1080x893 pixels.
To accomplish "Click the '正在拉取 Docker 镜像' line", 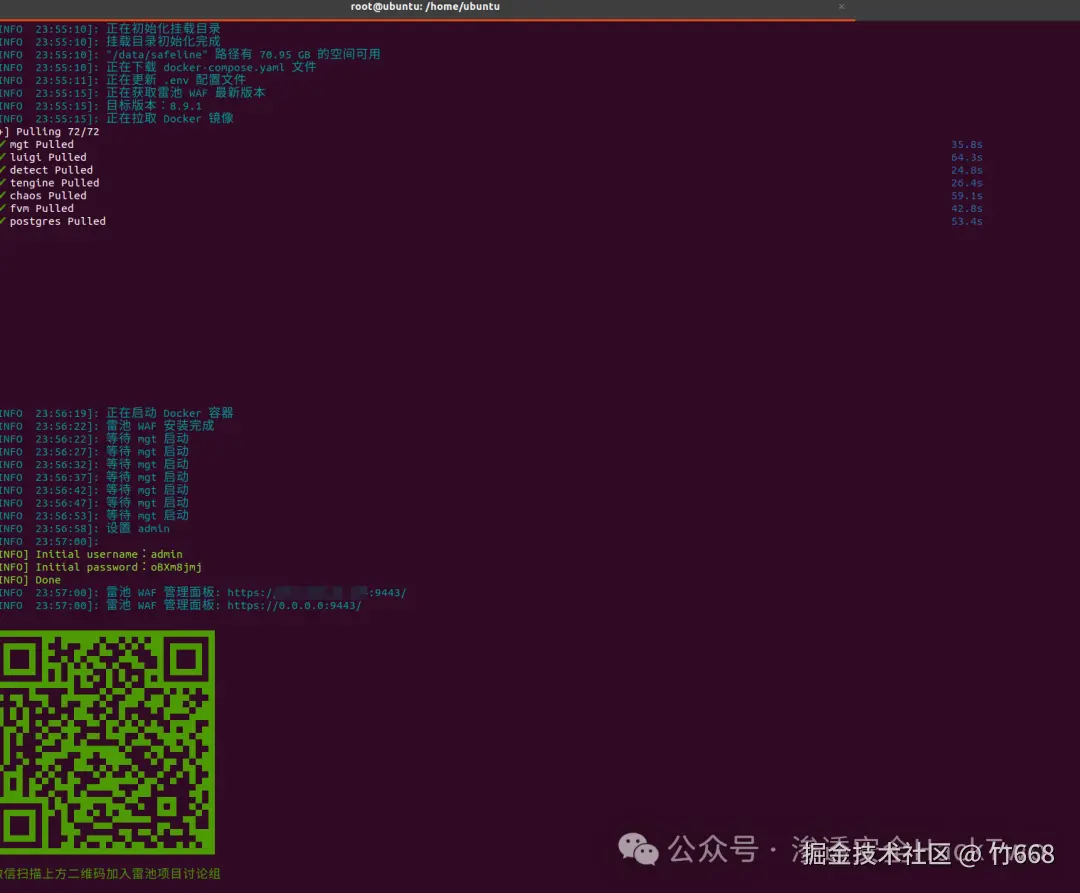I will pos(169,118).
